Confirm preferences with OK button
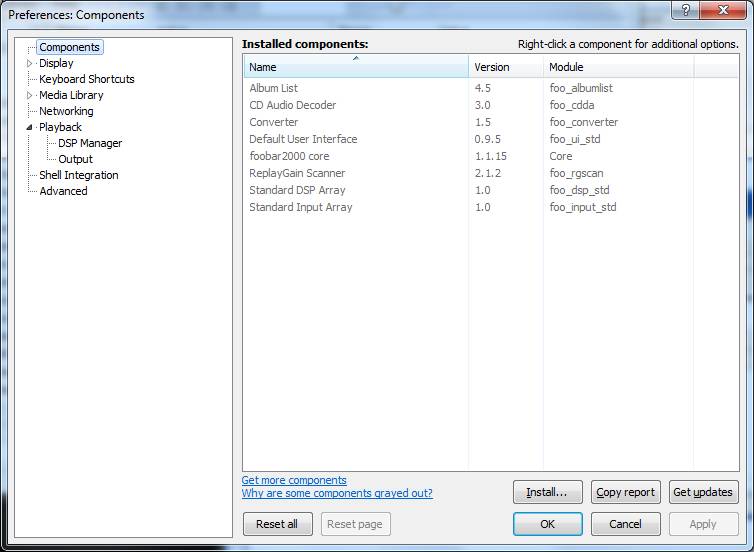 pyautogui.click(x=547, y=524)
